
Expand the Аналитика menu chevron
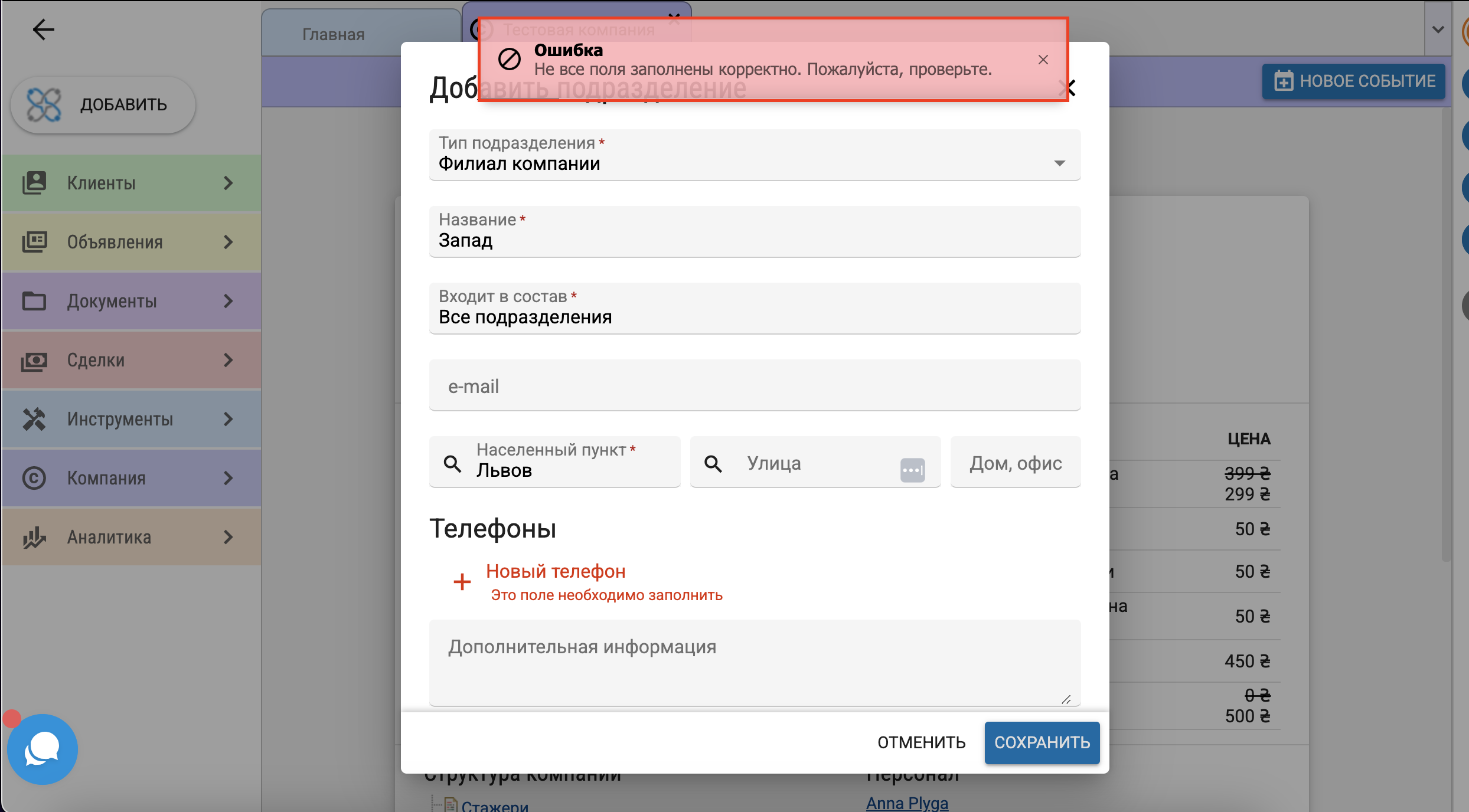228,537
